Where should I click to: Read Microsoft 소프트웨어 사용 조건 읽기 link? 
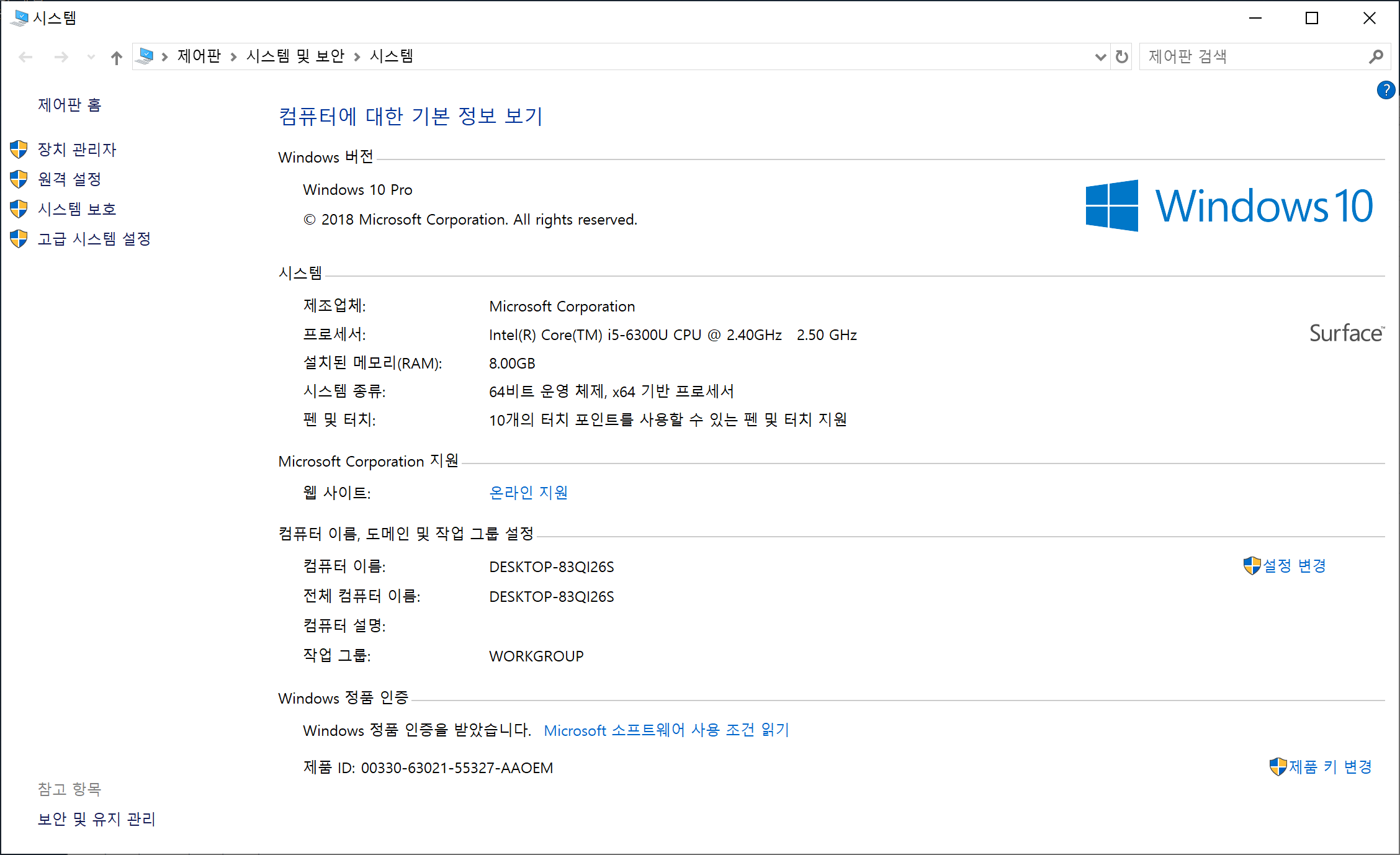pyautogui.click(x=666, y=730)
